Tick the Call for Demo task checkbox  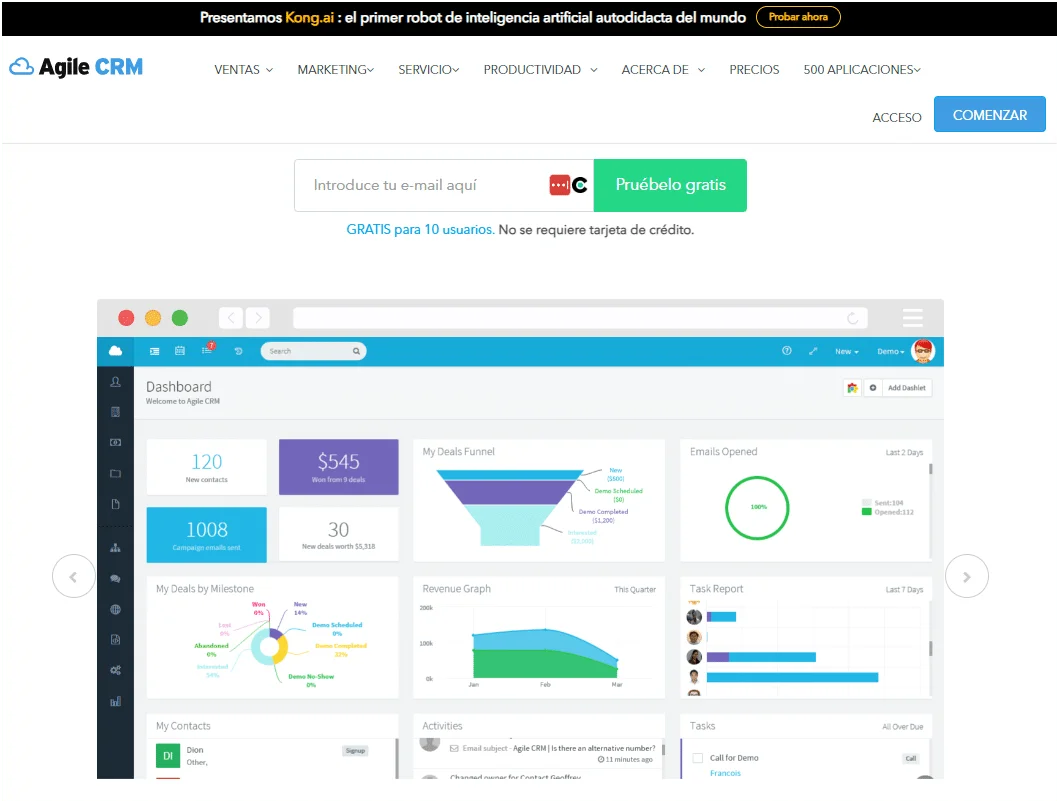click(698, 758)
